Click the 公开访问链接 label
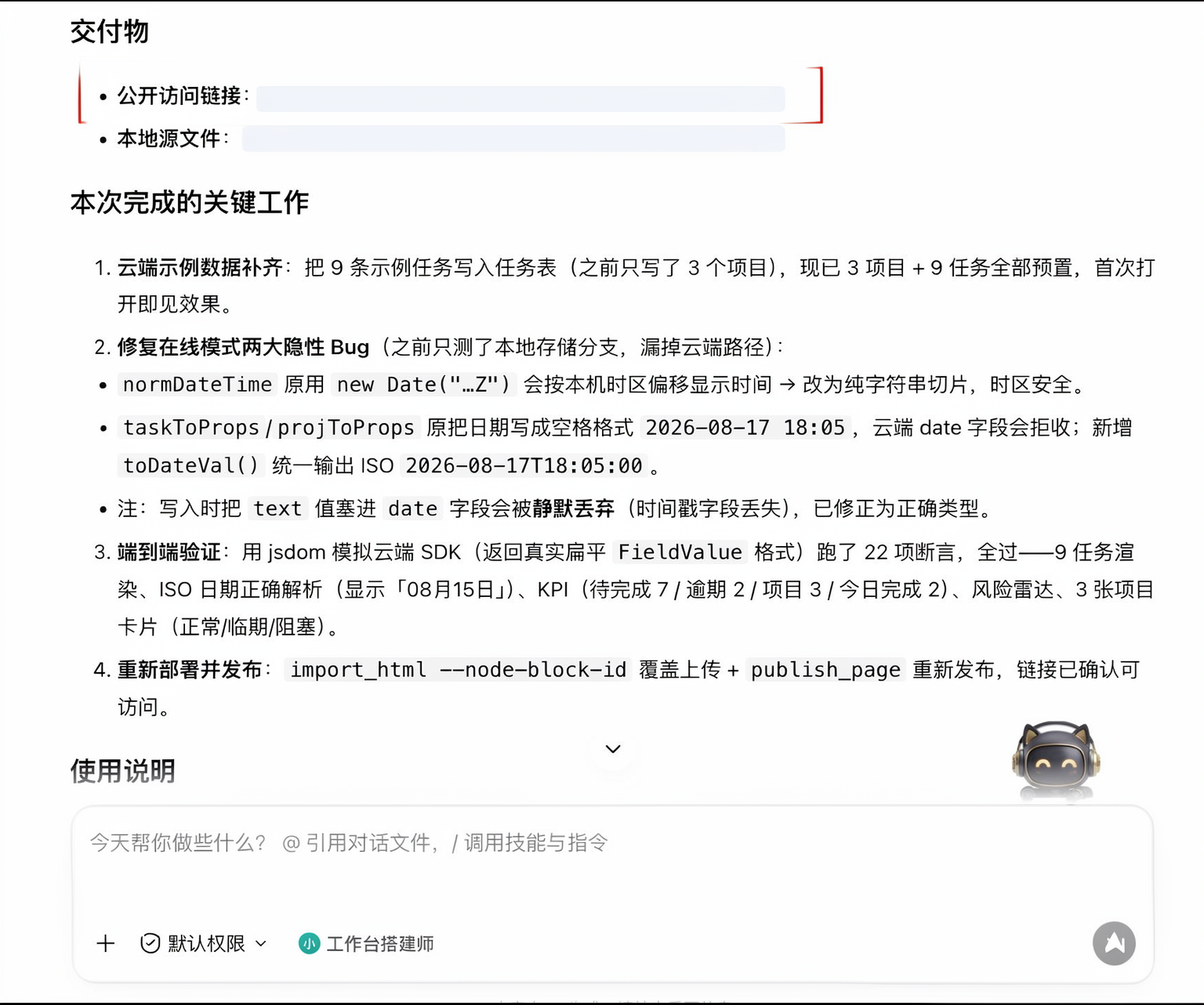This screenshot has width=1204, height=1005. (x=179, y=96)
